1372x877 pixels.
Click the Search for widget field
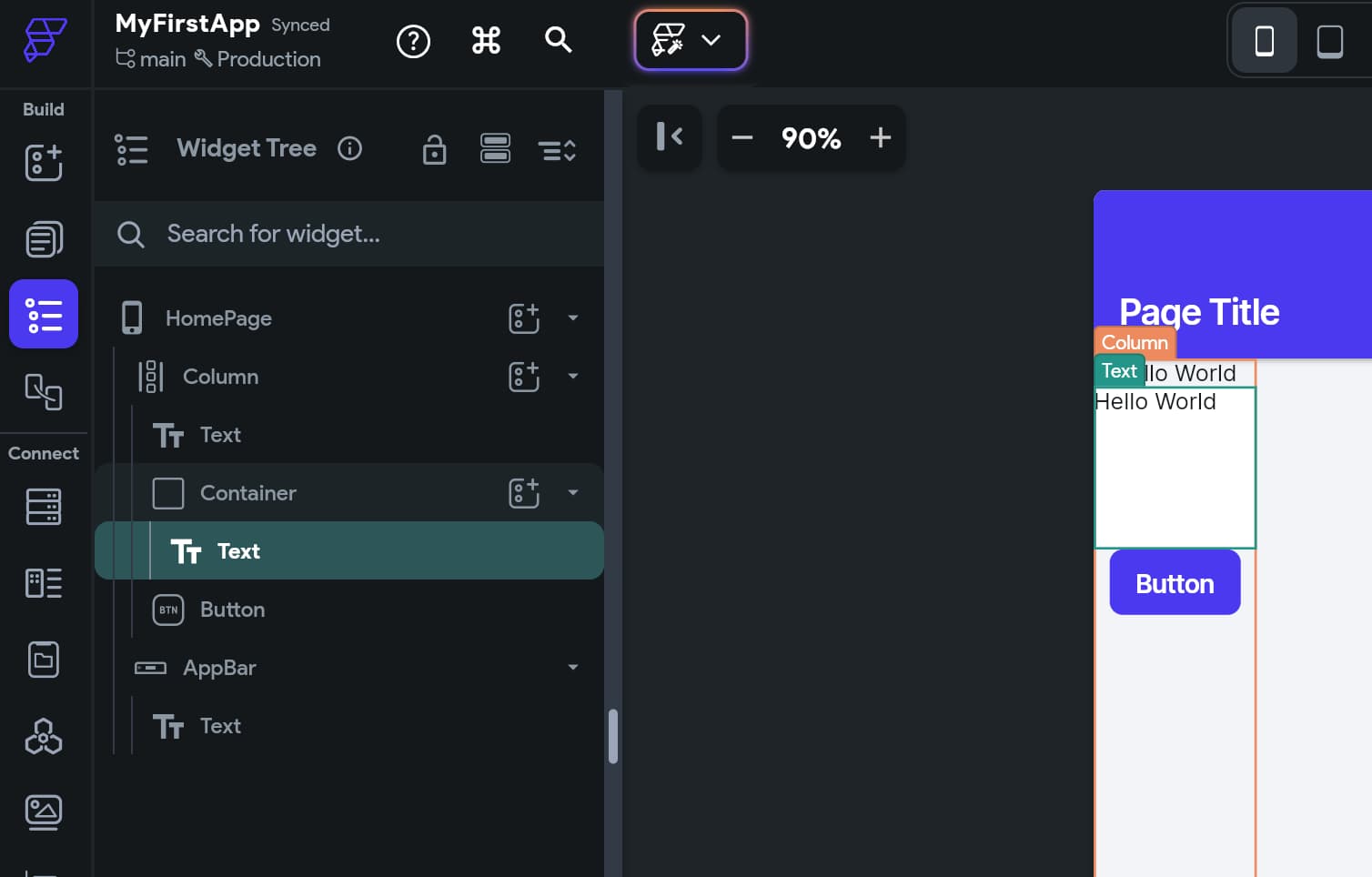click(349, 234)
